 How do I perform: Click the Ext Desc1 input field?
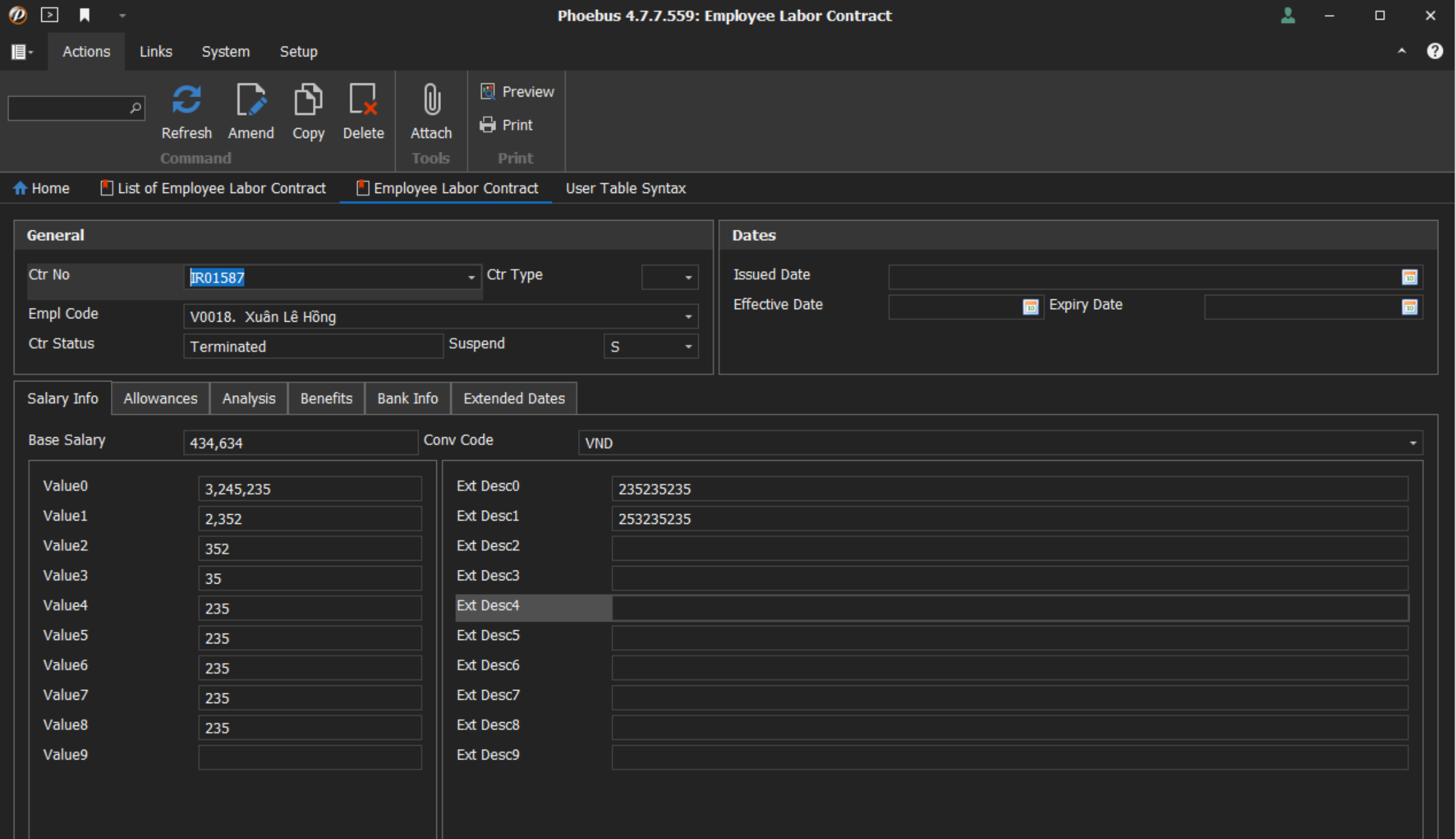pyautogui.click(x=1010, y=519)
